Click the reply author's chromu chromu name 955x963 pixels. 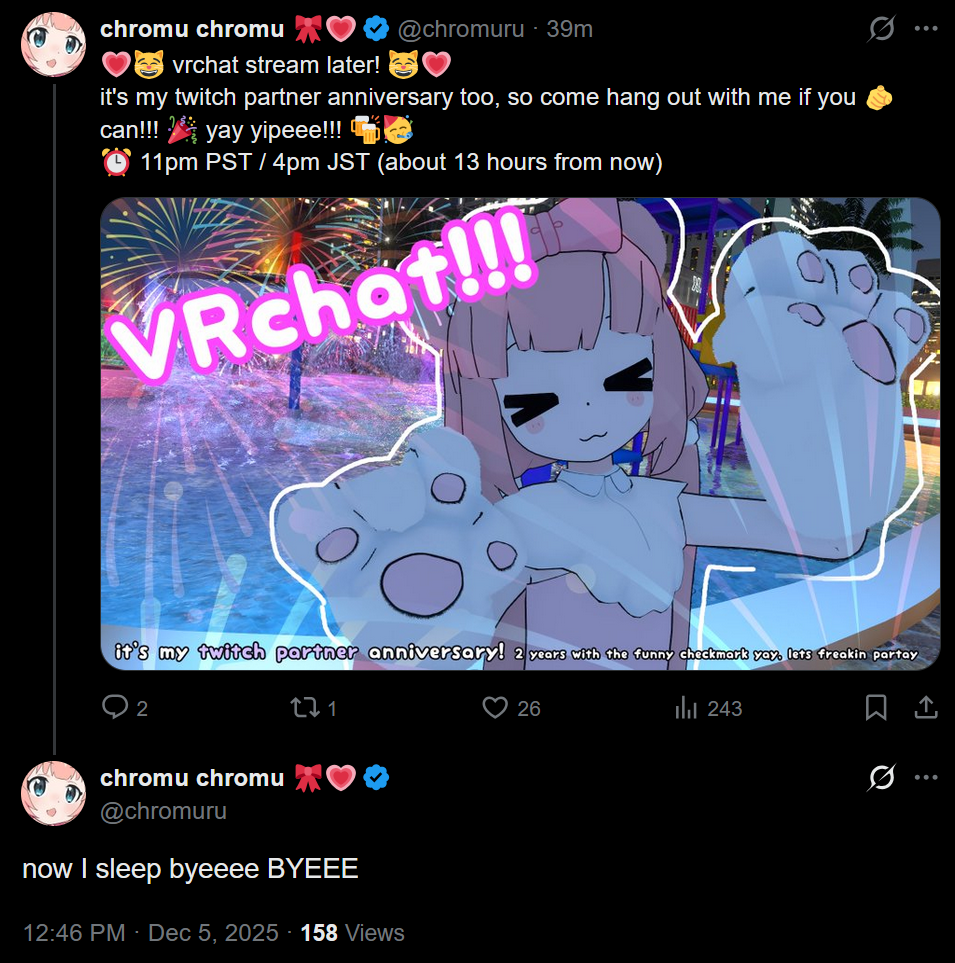[x=192, y=778]
